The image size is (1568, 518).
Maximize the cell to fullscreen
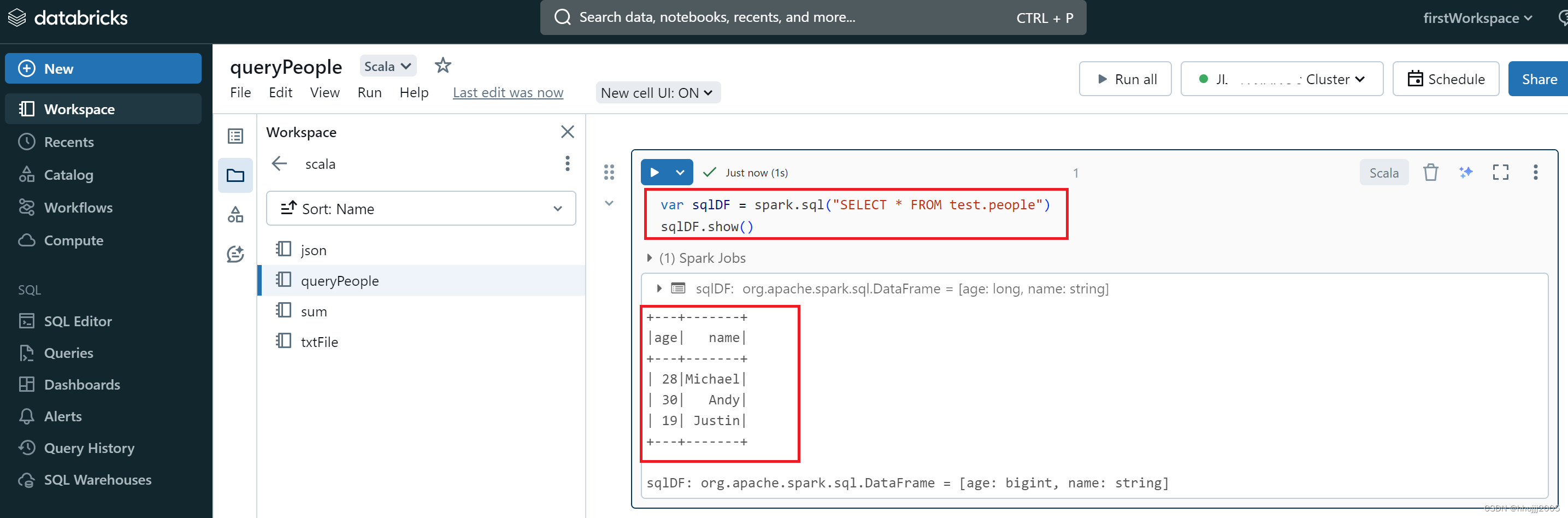1500,173
